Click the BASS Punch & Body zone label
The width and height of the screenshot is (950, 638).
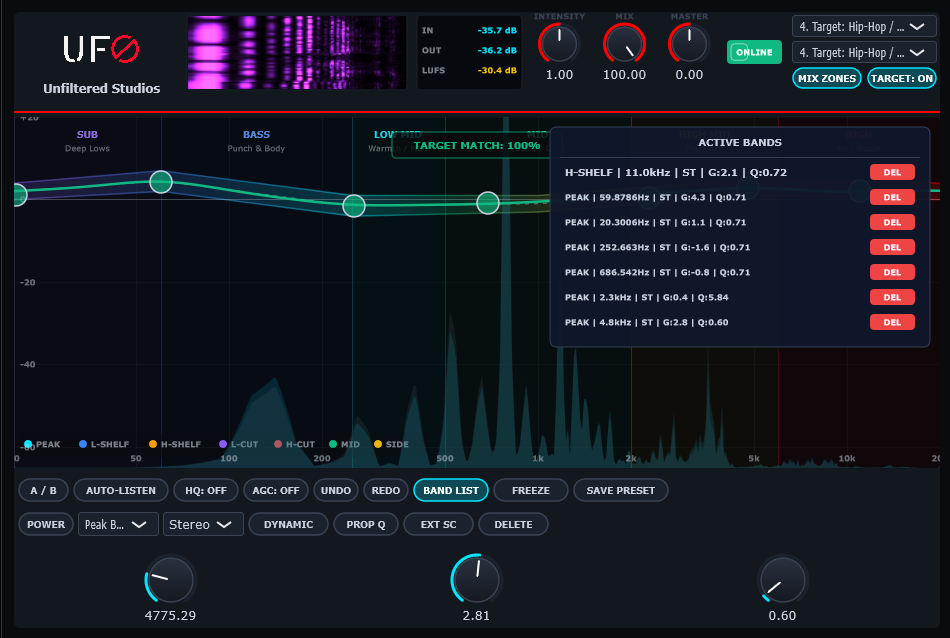point(256,141)
